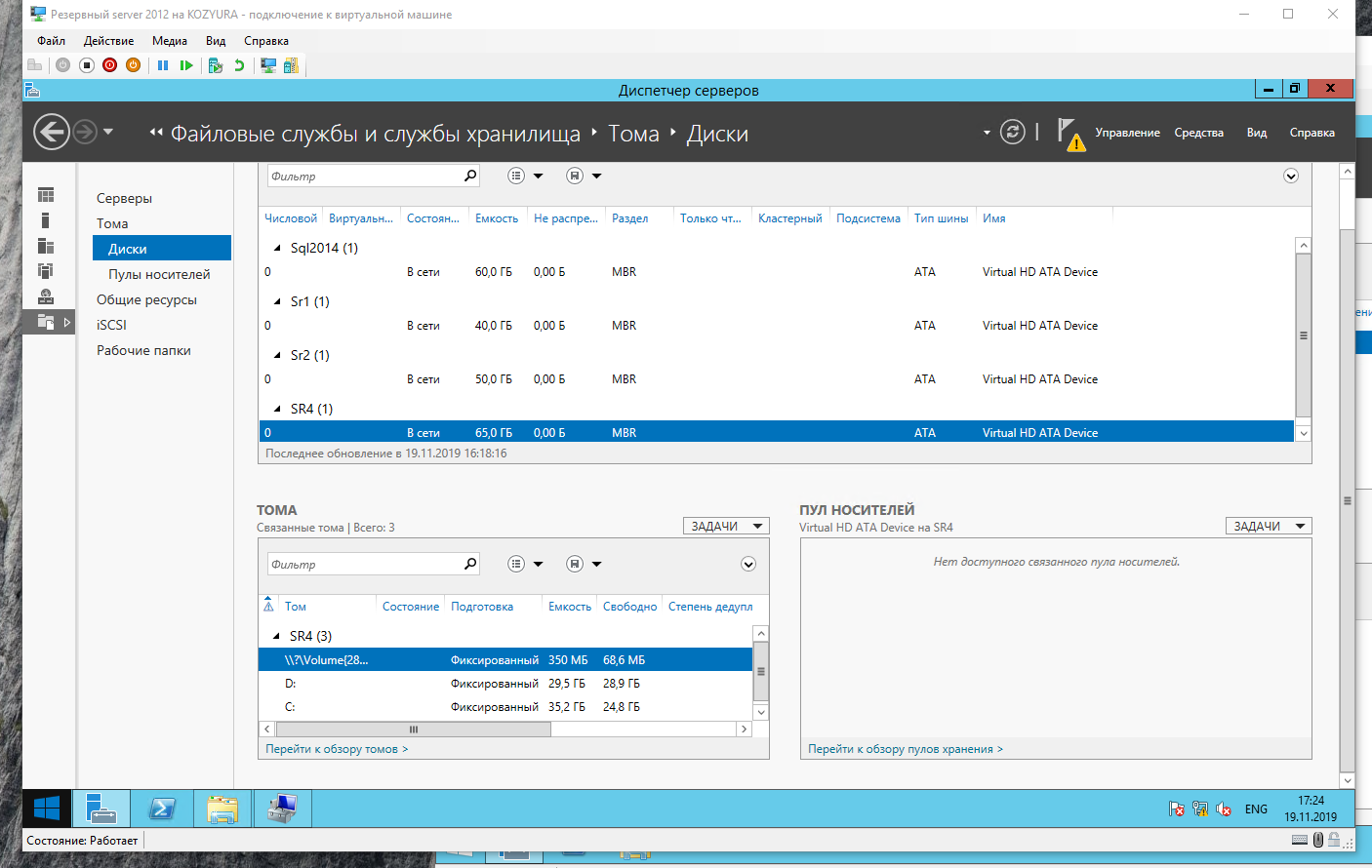Open the Средства menu in Server Manager

pyautogui.click(x=1198, y=133)
